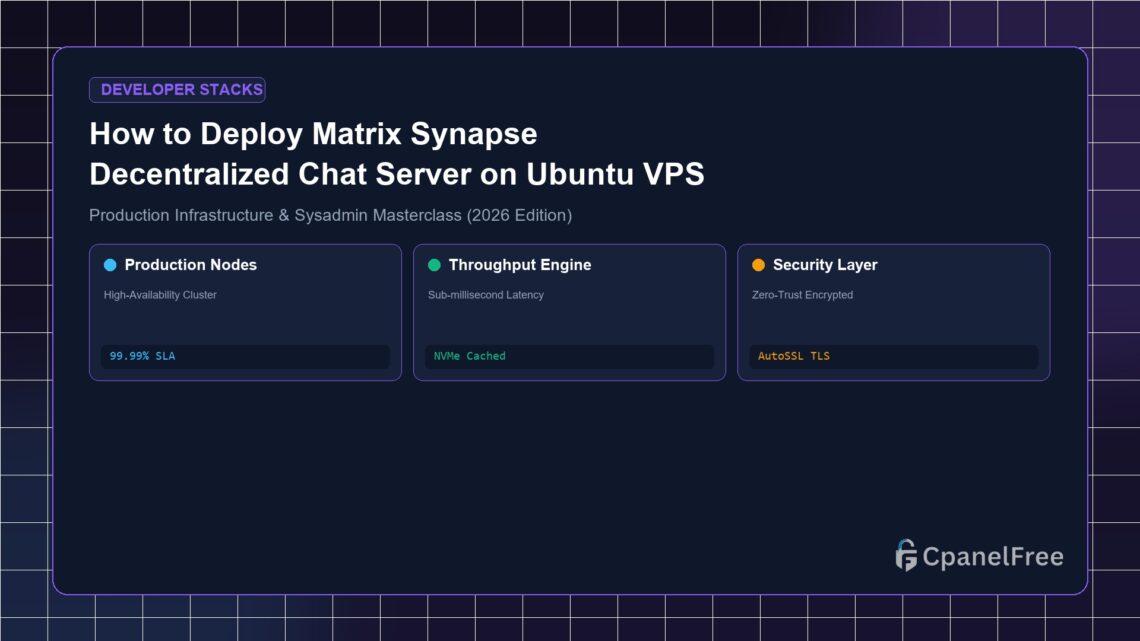
Task: Click the CpanelFree brand name text
Action: [x=993, y=557]
